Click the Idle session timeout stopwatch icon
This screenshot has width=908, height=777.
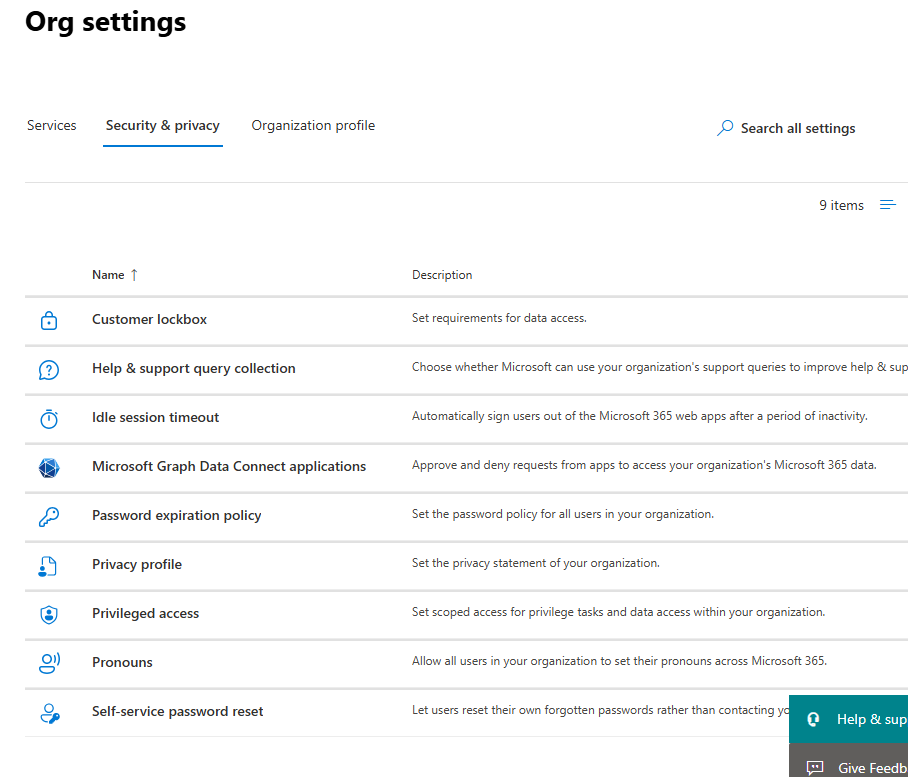[x=48, y=418]
